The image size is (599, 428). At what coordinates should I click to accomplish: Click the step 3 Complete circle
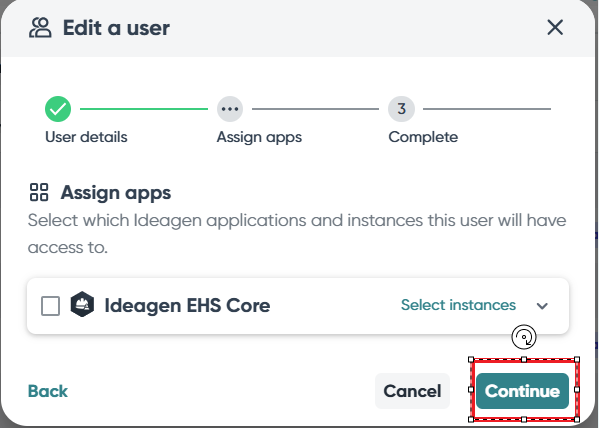click(401, 109)
